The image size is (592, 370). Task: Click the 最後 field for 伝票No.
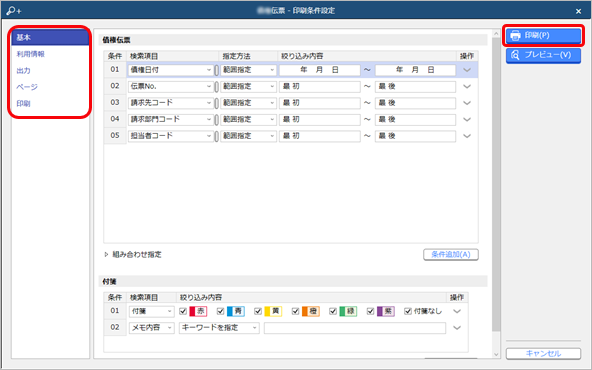click(415, 86)
